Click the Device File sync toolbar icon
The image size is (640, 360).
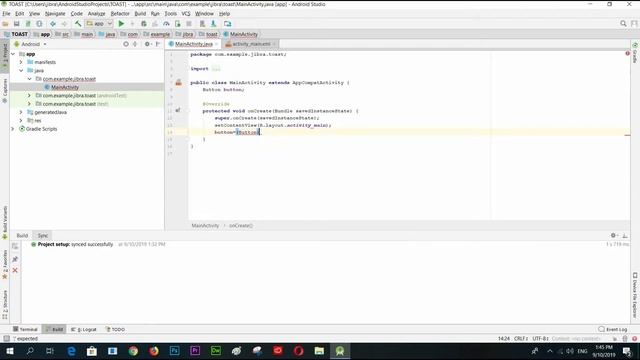click(227, 24)
